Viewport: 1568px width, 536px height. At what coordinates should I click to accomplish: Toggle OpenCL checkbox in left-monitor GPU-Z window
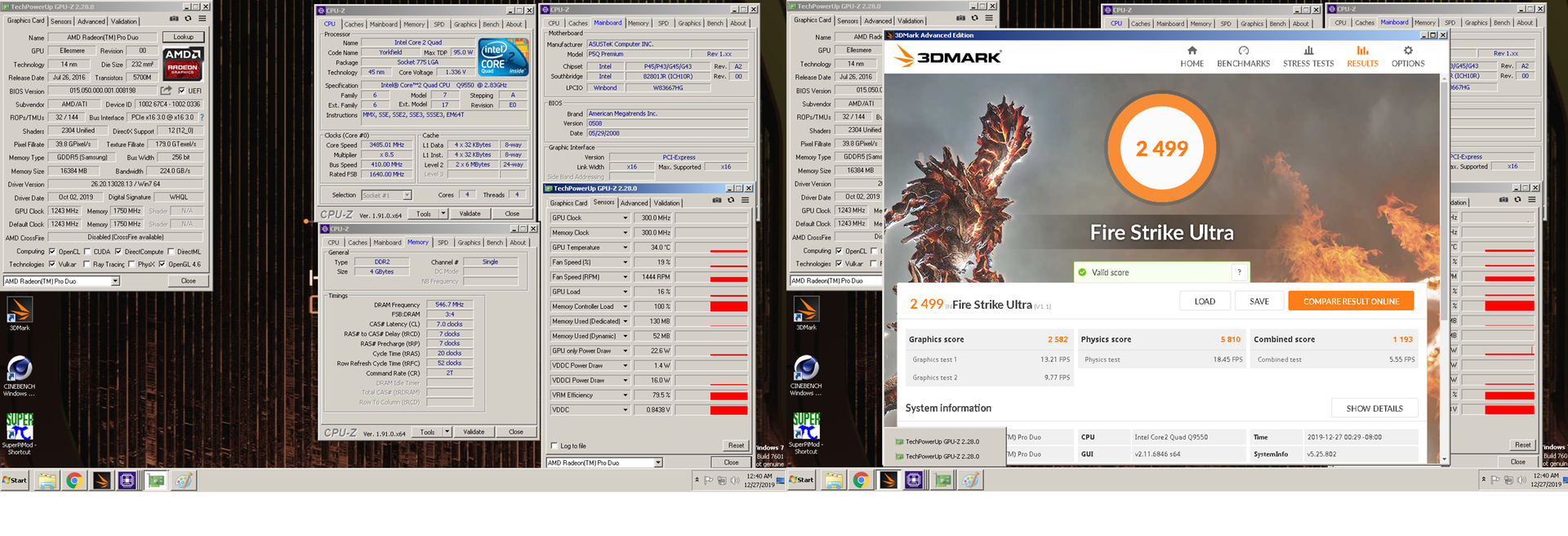[52, 252]
